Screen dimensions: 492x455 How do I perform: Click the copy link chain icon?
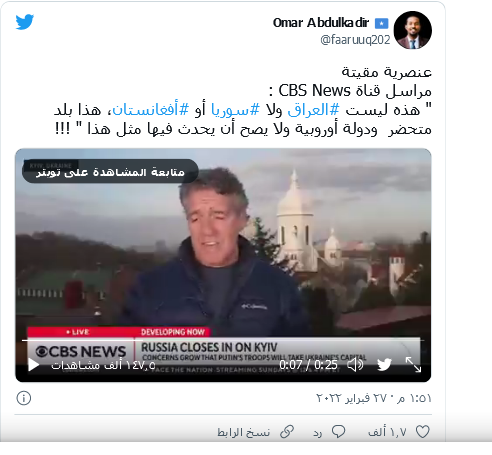tap(287, 432)
